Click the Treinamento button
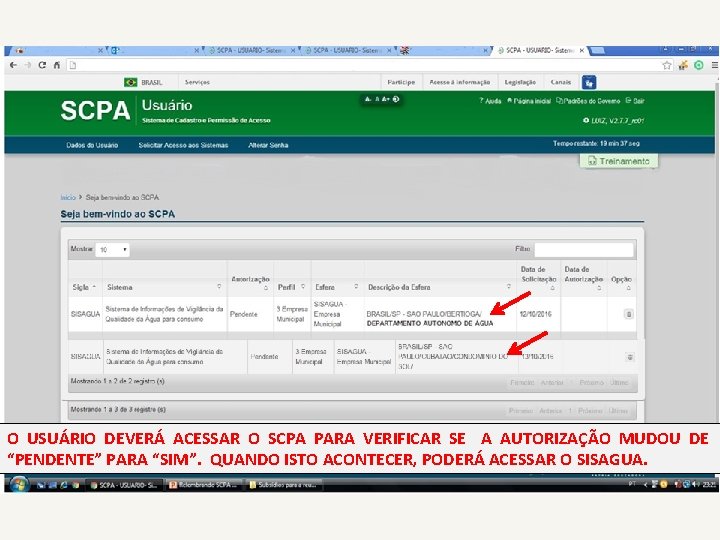This screenshot has height=540, width=720. (619, 161)
